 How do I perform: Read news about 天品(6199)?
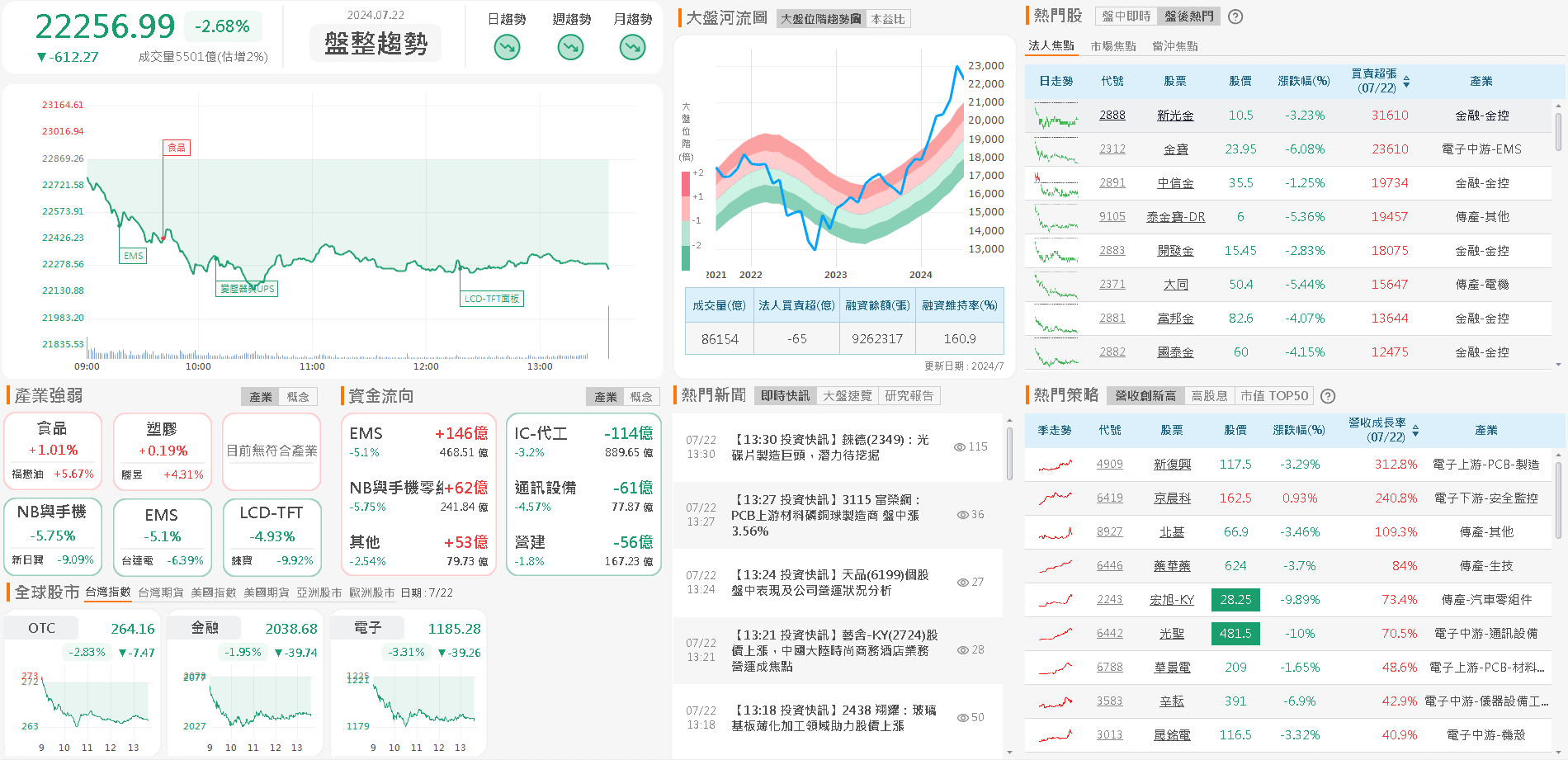(x=837, y=583)
